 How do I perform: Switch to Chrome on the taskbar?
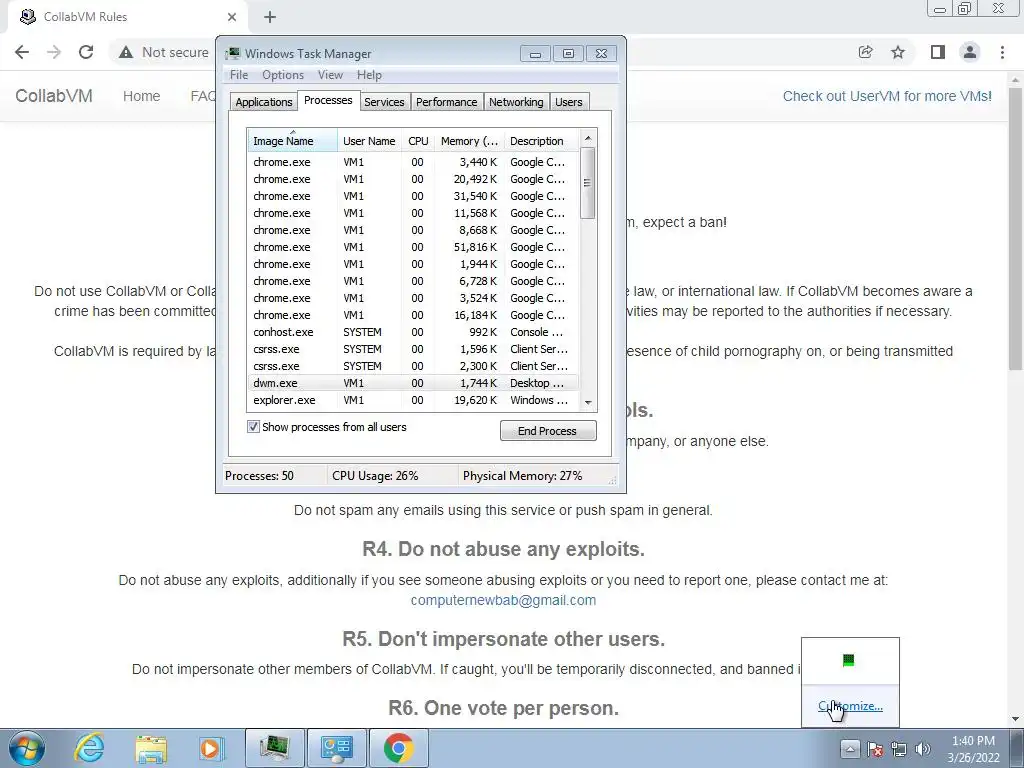coord(399,748)
